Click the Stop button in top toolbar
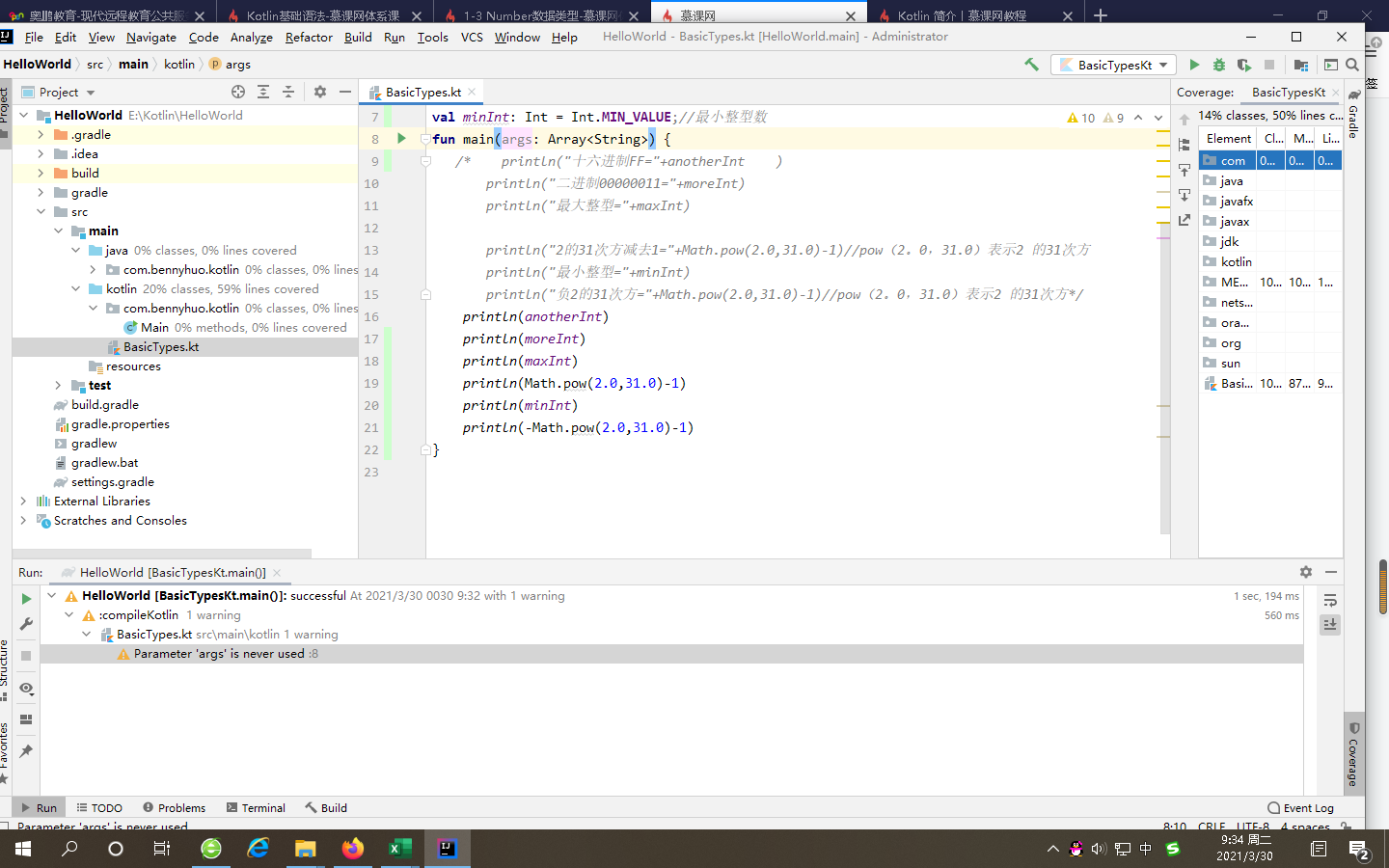Screen dimensions: 1389x868 click(x=1269, y=65)
